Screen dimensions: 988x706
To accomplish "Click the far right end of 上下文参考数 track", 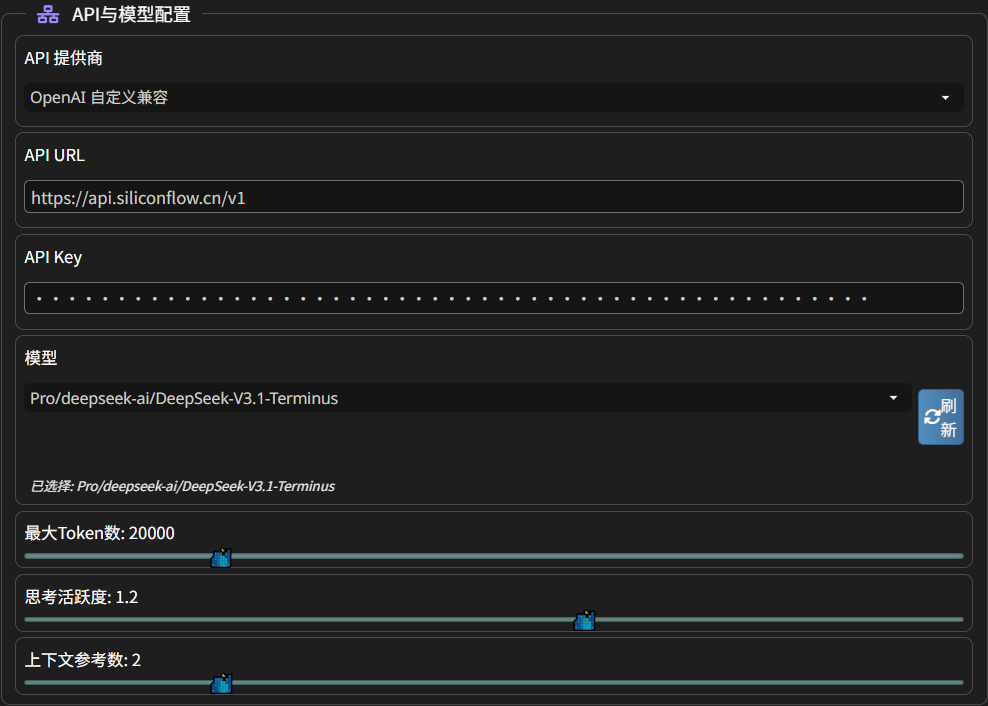I will pos(960,682).
